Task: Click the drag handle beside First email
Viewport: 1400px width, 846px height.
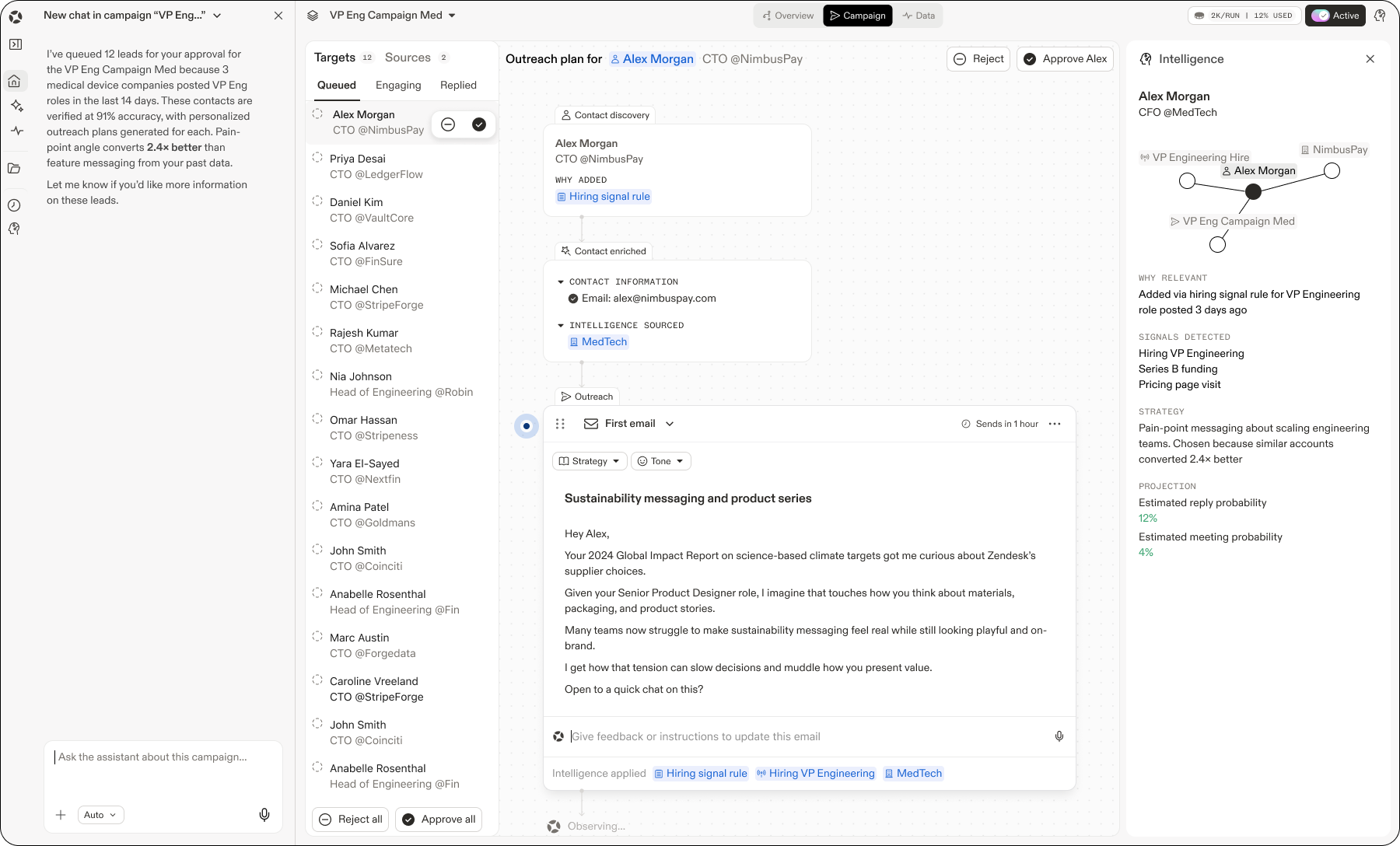Action: click(560, 424)
